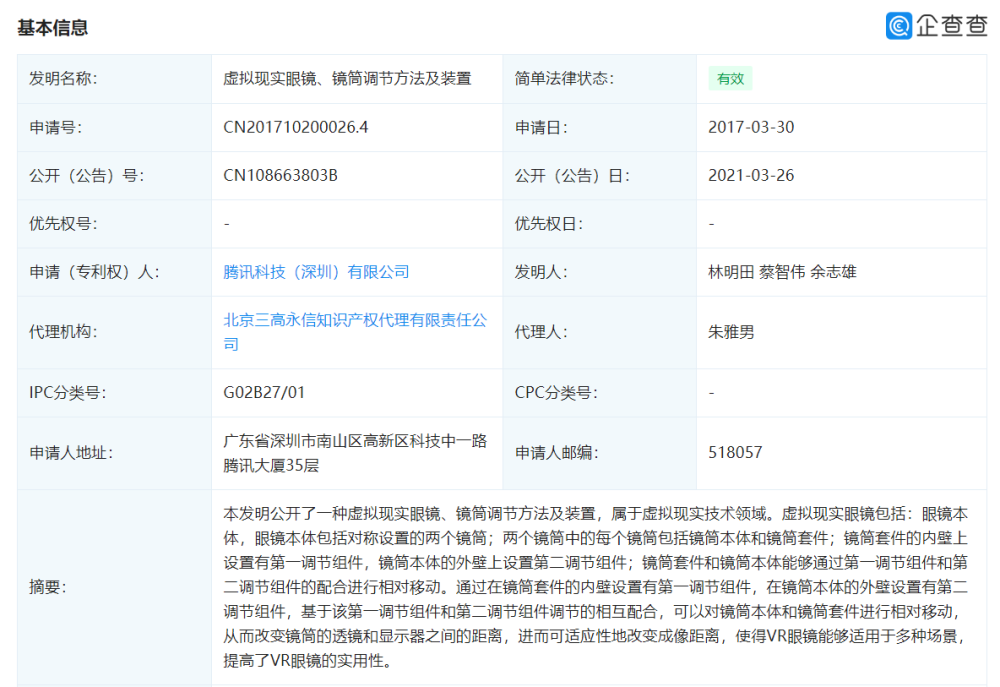The image size is (1000, 687).
Task: Open the 北京三高永信知识产权代理有限责任公司 agency link
Action: point(355,332)
